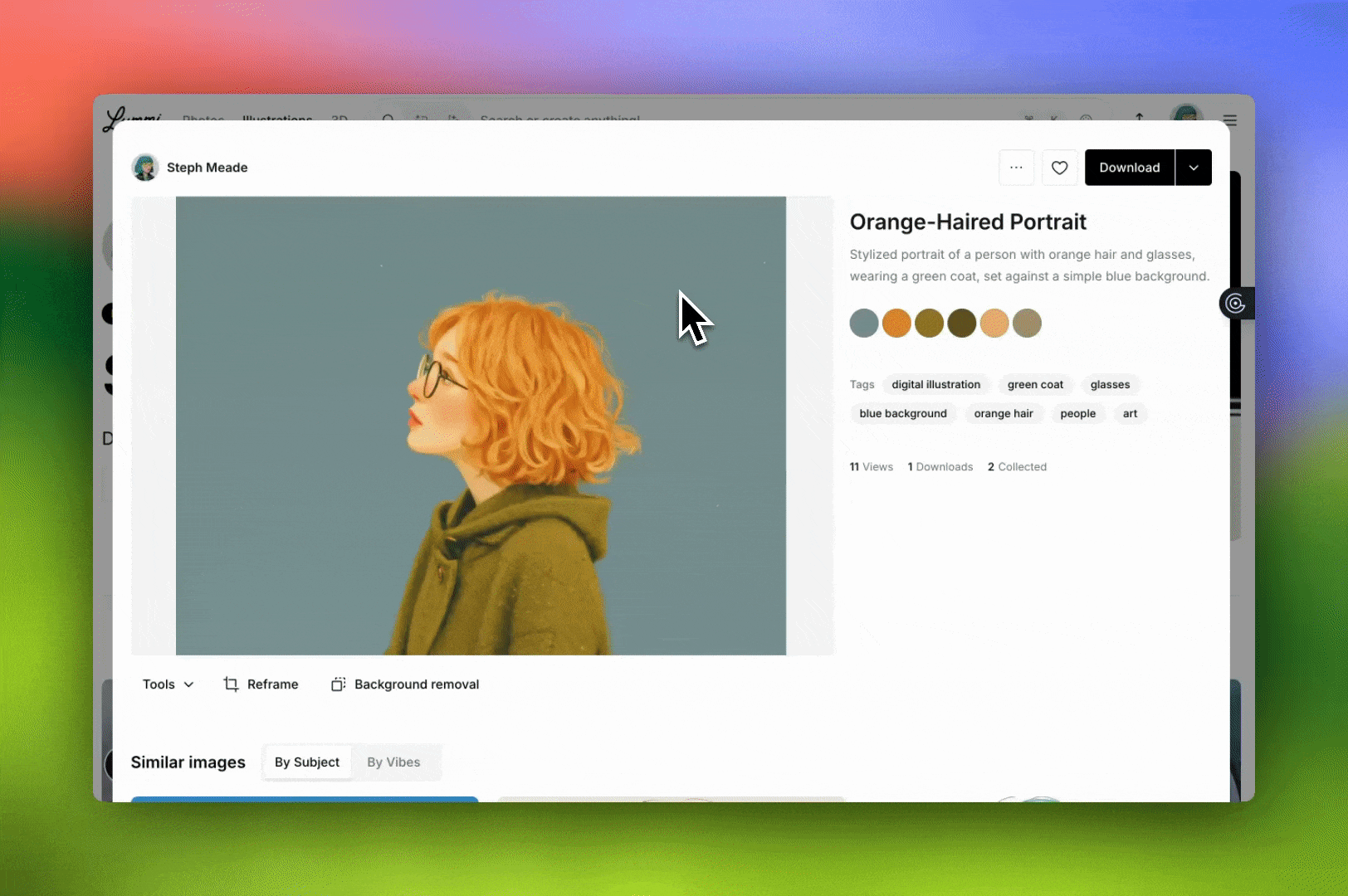
Task: Open the three-dots more options menu
Action: click(1016, 168)
